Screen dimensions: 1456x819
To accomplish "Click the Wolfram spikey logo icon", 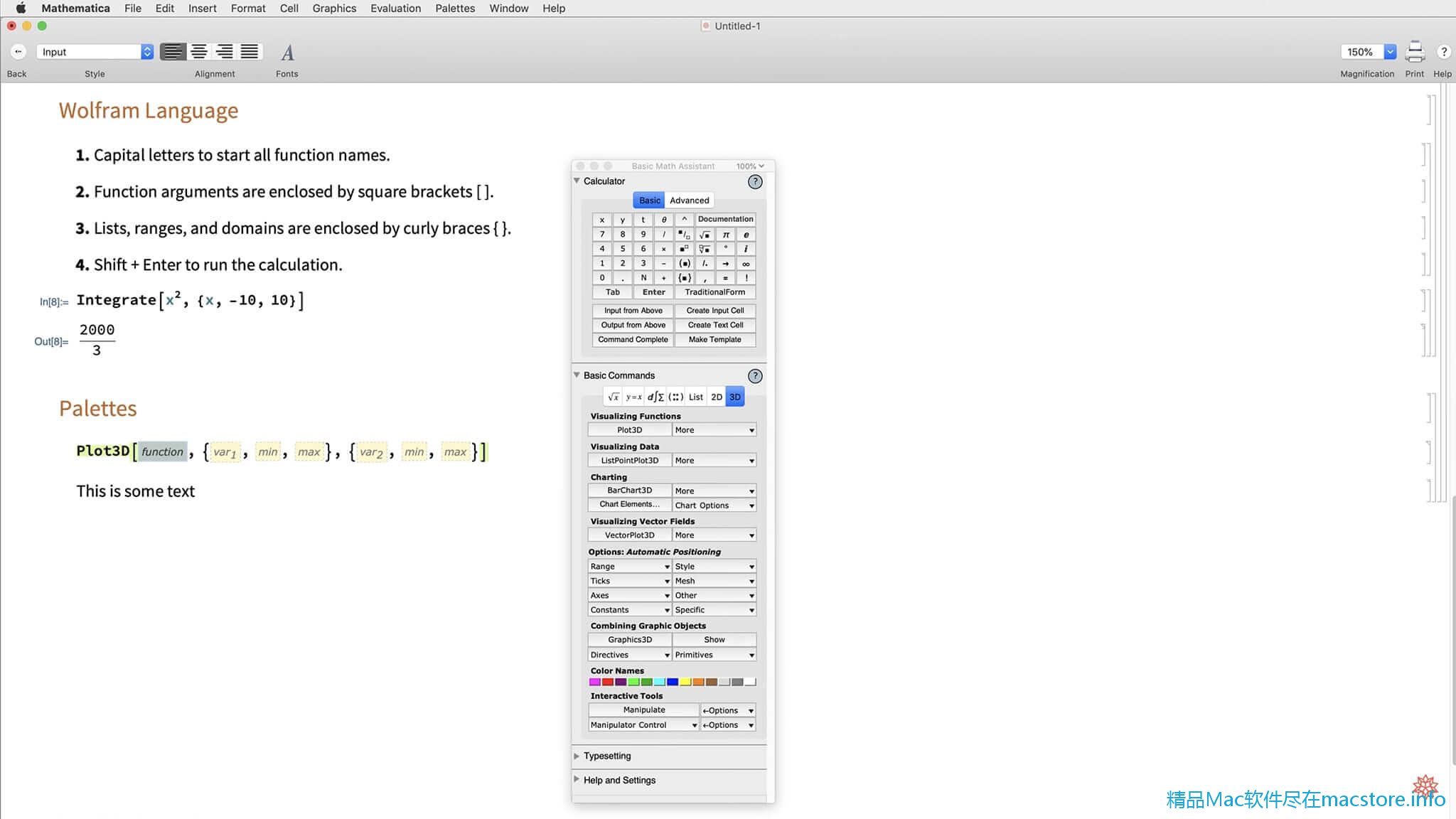I will (1425, 786).
